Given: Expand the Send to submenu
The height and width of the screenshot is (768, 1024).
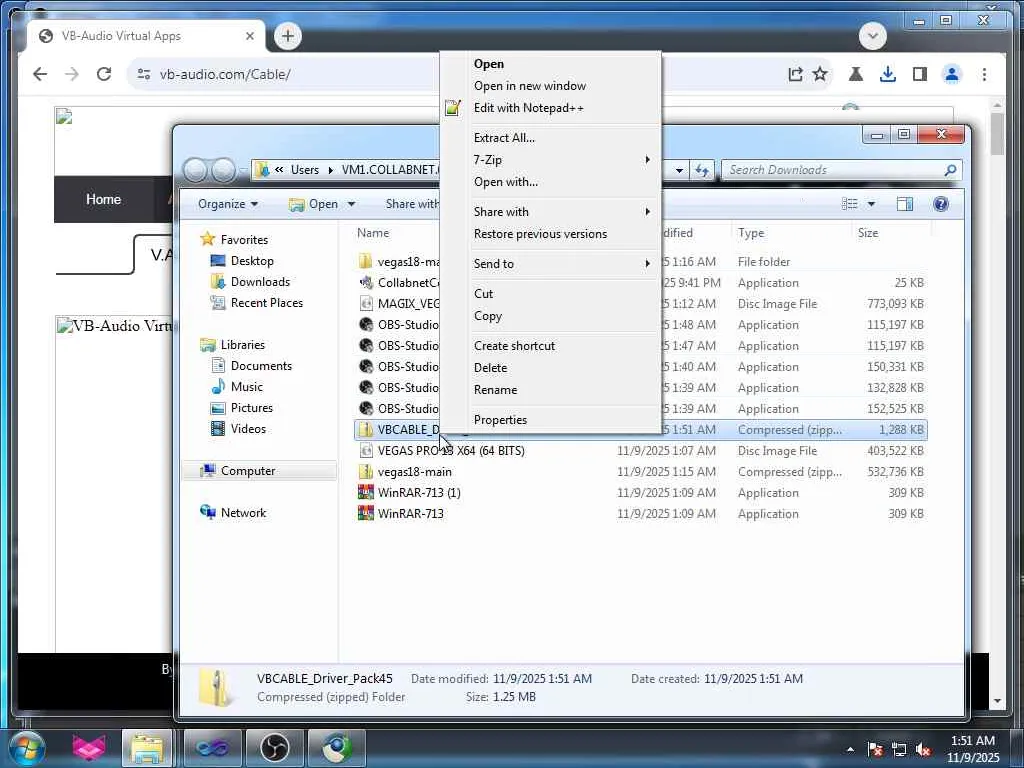Looking at the screenshot, I should coord(562,264).
